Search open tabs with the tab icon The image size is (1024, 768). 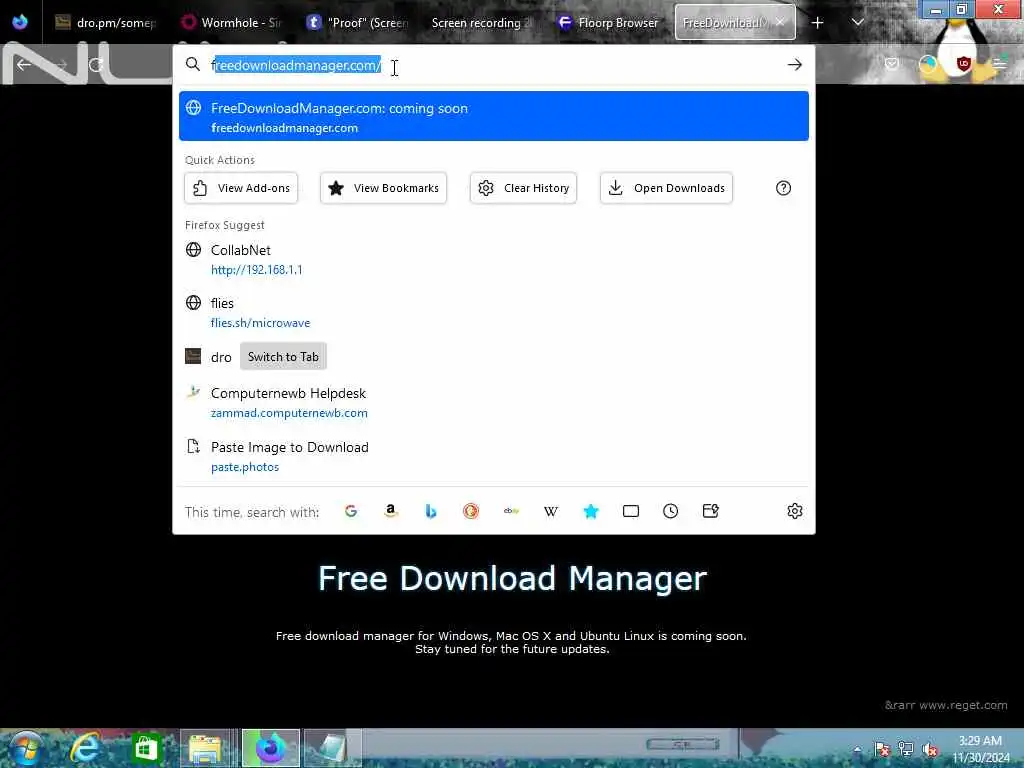[x=631, y=511]
